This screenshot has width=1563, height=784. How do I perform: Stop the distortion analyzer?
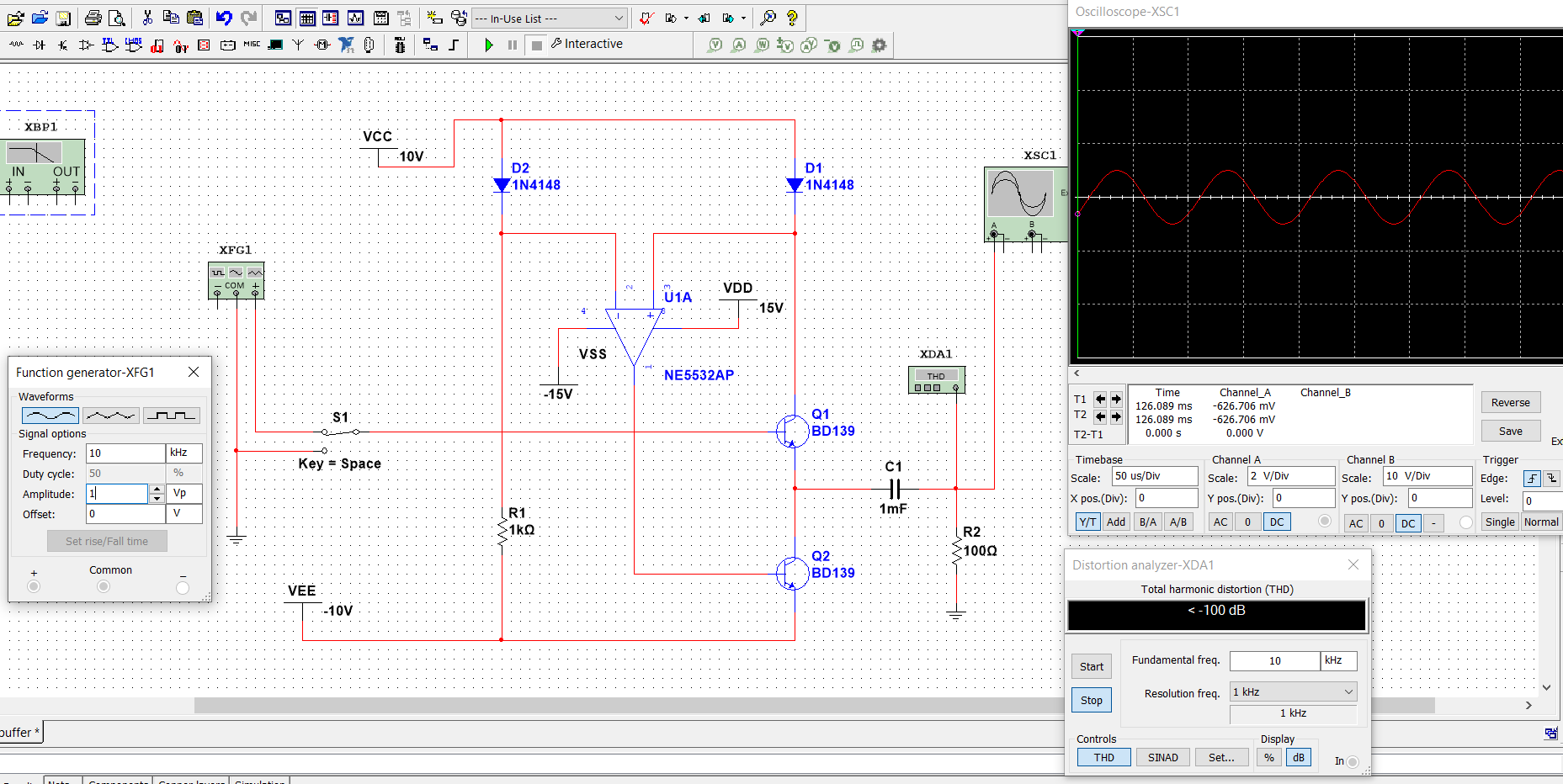point(1092,700)
